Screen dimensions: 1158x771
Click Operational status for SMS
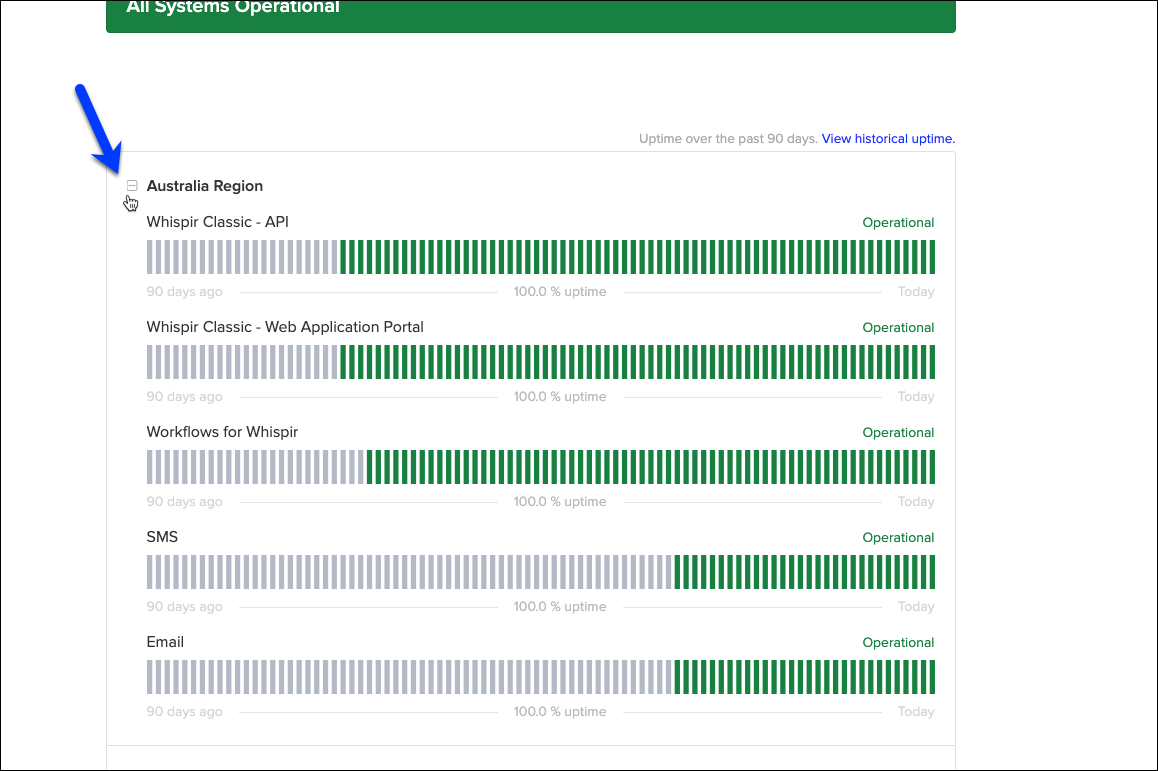click(x=898, y=538)
